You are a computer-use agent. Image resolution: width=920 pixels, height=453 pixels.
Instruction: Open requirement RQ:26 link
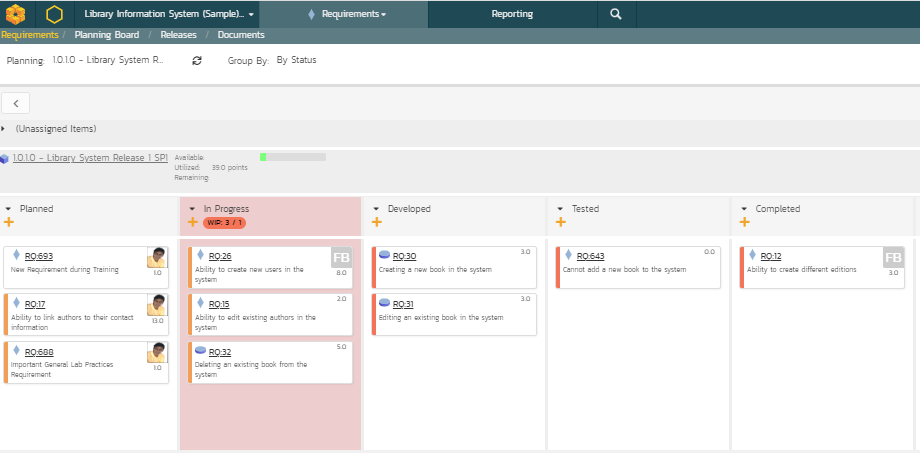coord(219,256)
